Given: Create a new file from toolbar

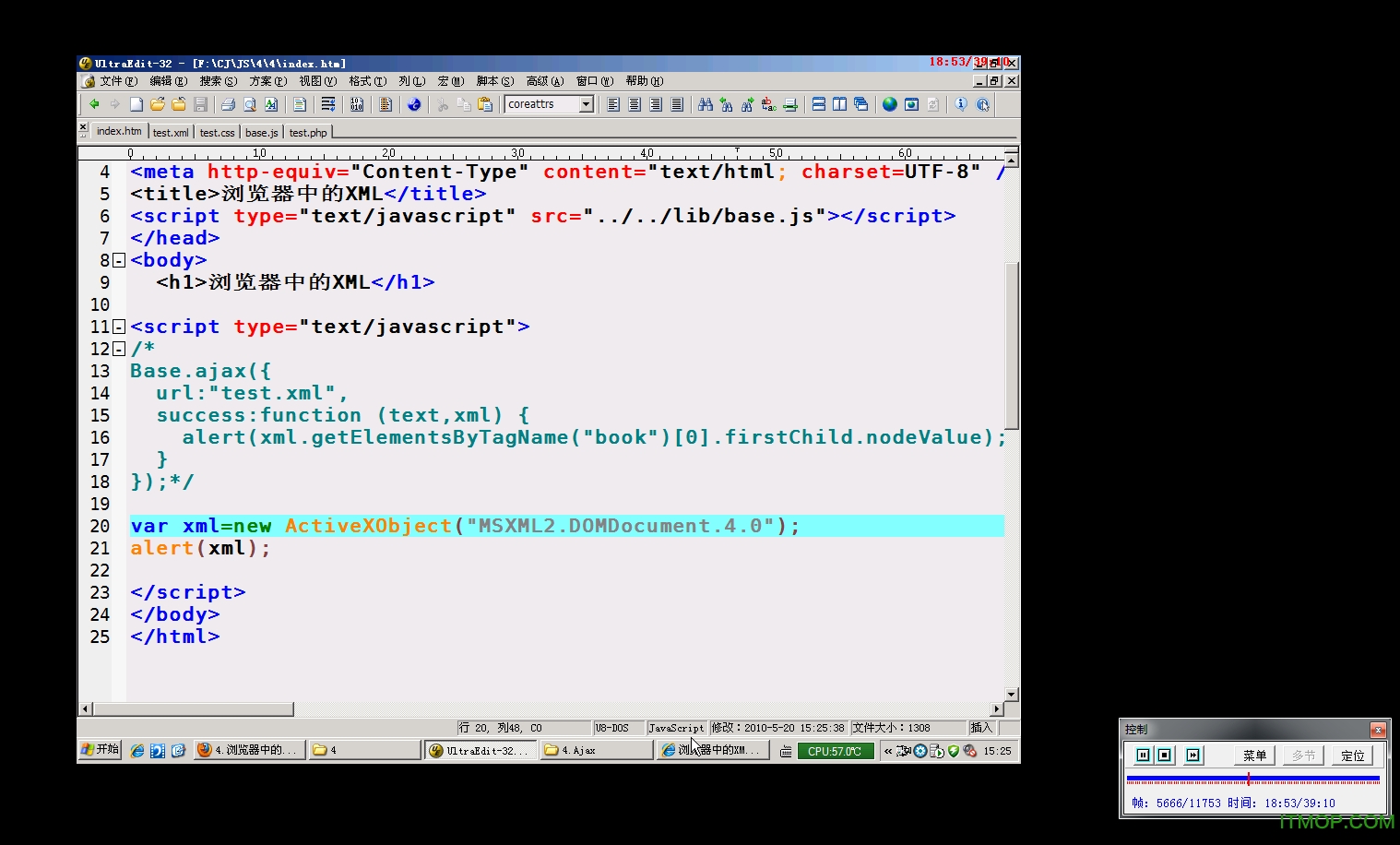Looking at the screenshot, I should pyautogui.click(x=136, y=104).
